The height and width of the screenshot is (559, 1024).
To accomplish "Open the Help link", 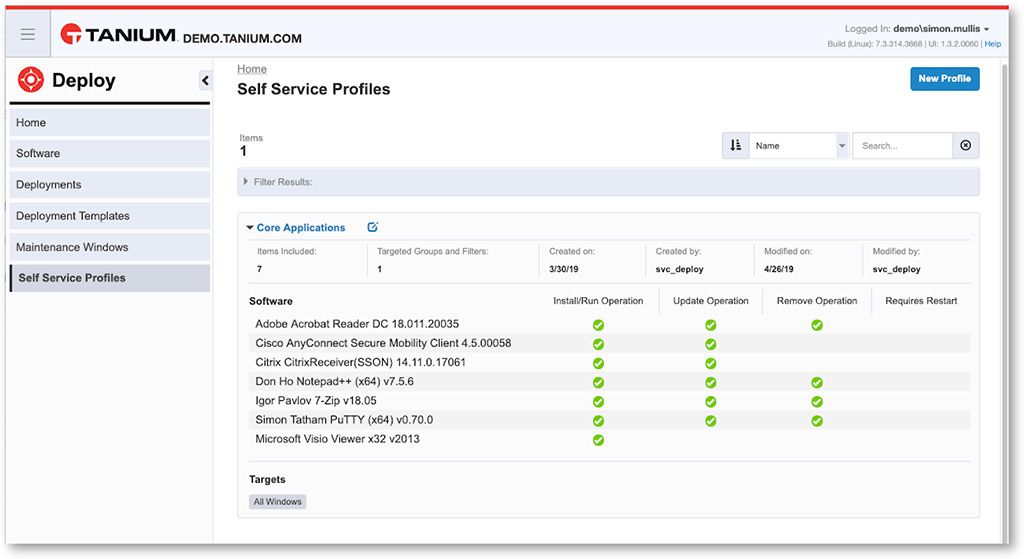I will click(x=993, y=44).
